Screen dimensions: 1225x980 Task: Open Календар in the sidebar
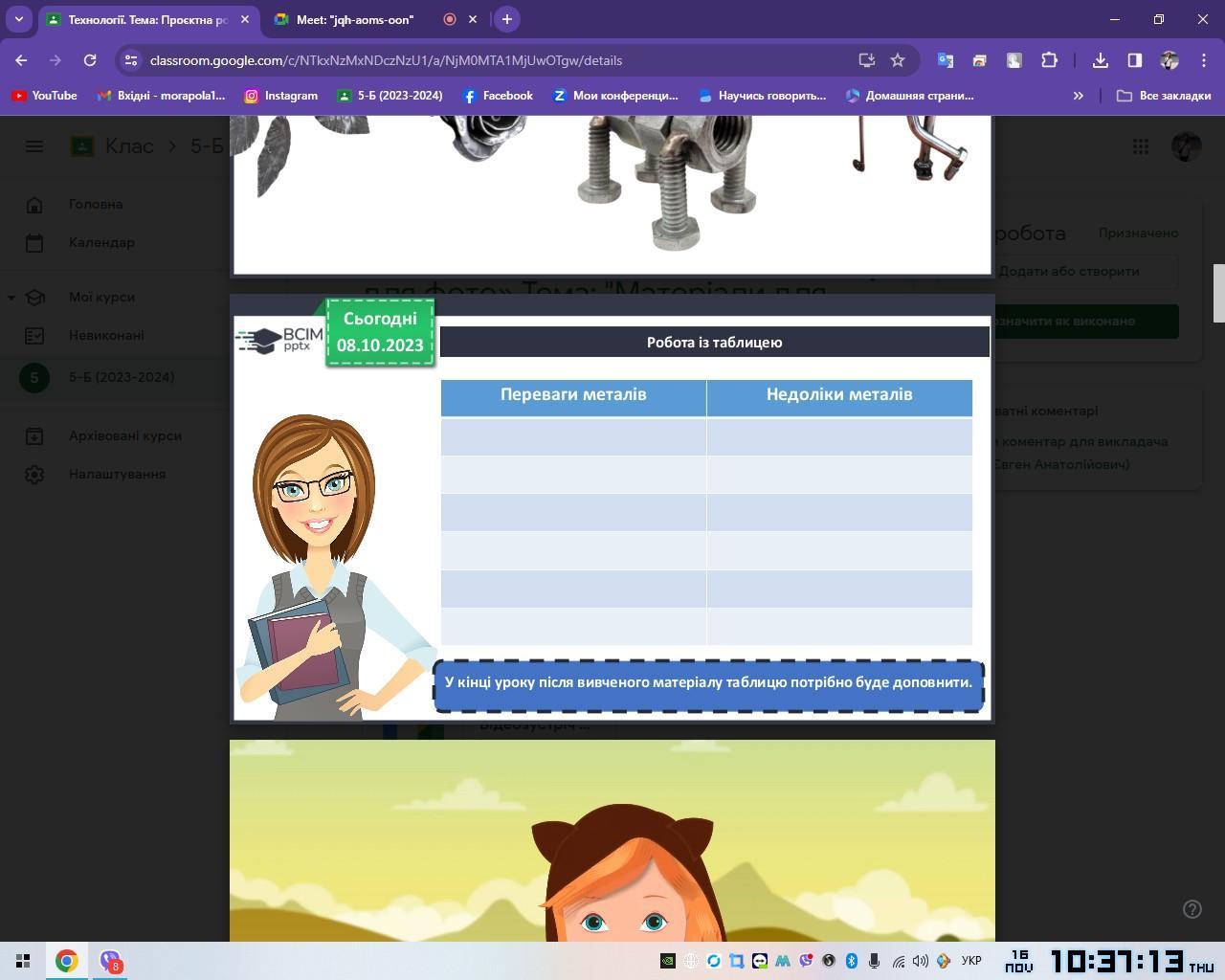(x=101, y=243)
